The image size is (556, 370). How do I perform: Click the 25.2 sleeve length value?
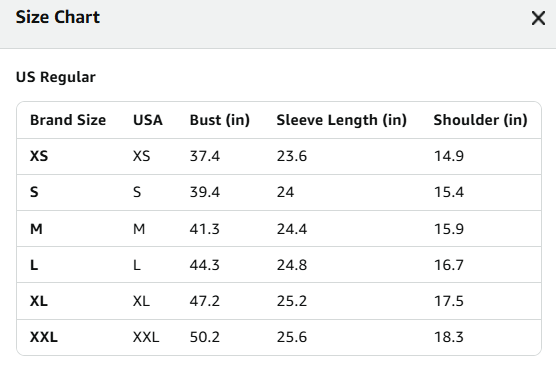click(x=292, y=301)
